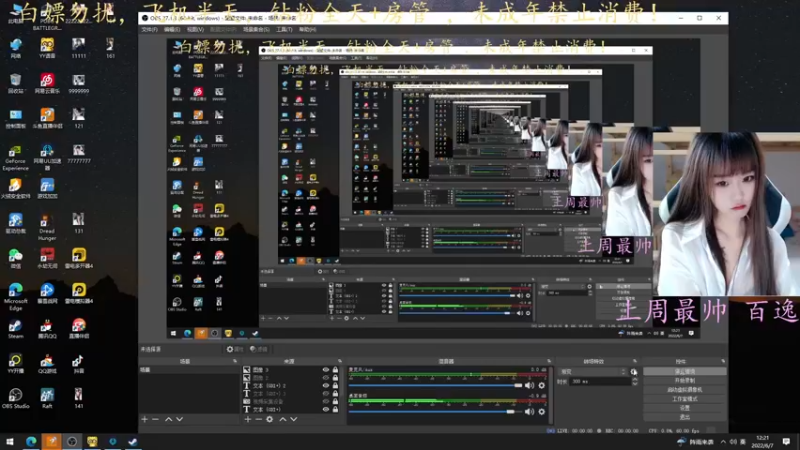Open the Microsoft Edge desktop shortcut
This screenshot has height=450, width=800.
click(x=15, y=296)
